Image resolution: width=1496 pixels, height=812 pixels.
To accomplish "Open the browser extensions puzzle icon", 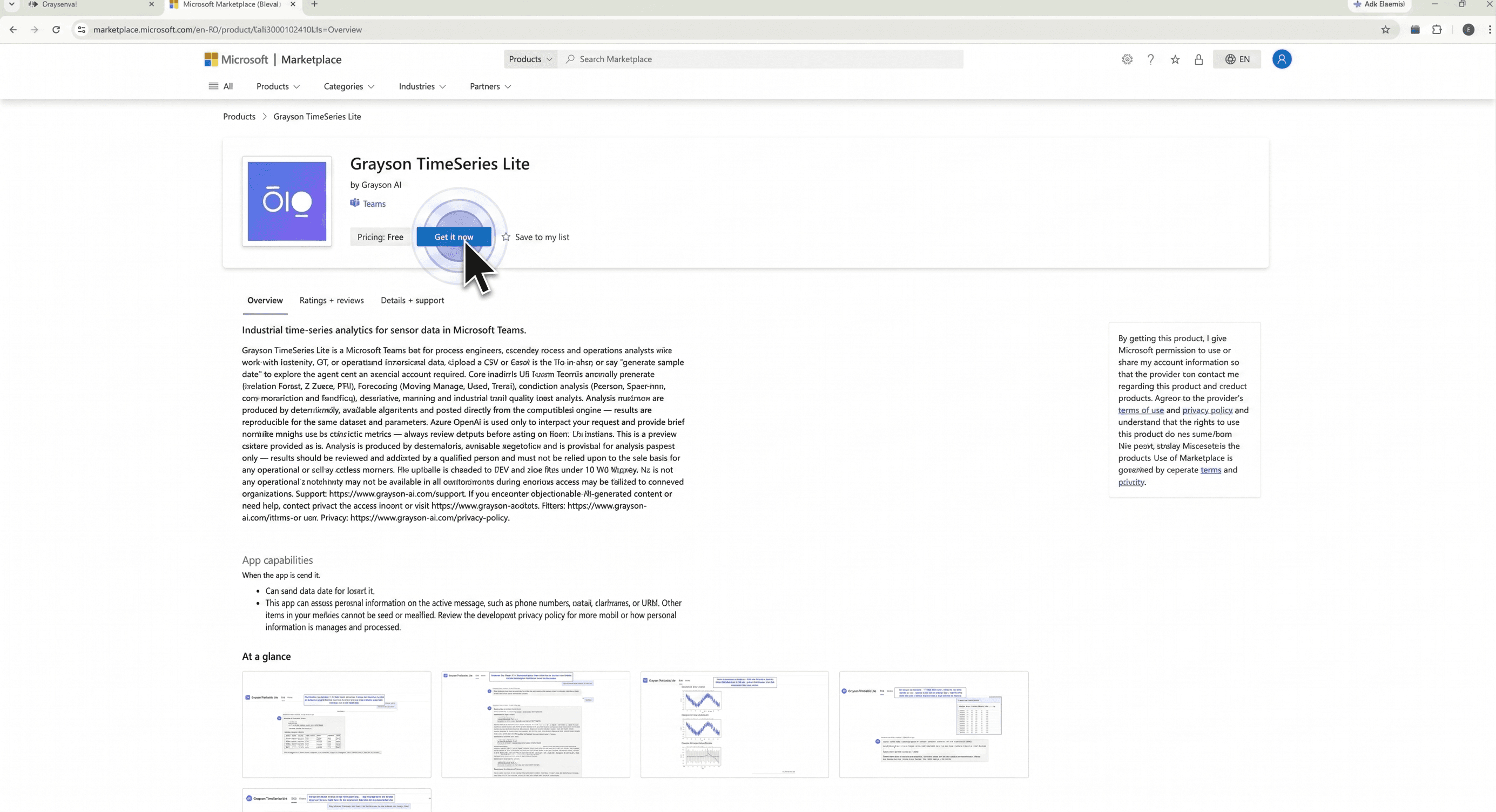I will tap(1437, 30).
